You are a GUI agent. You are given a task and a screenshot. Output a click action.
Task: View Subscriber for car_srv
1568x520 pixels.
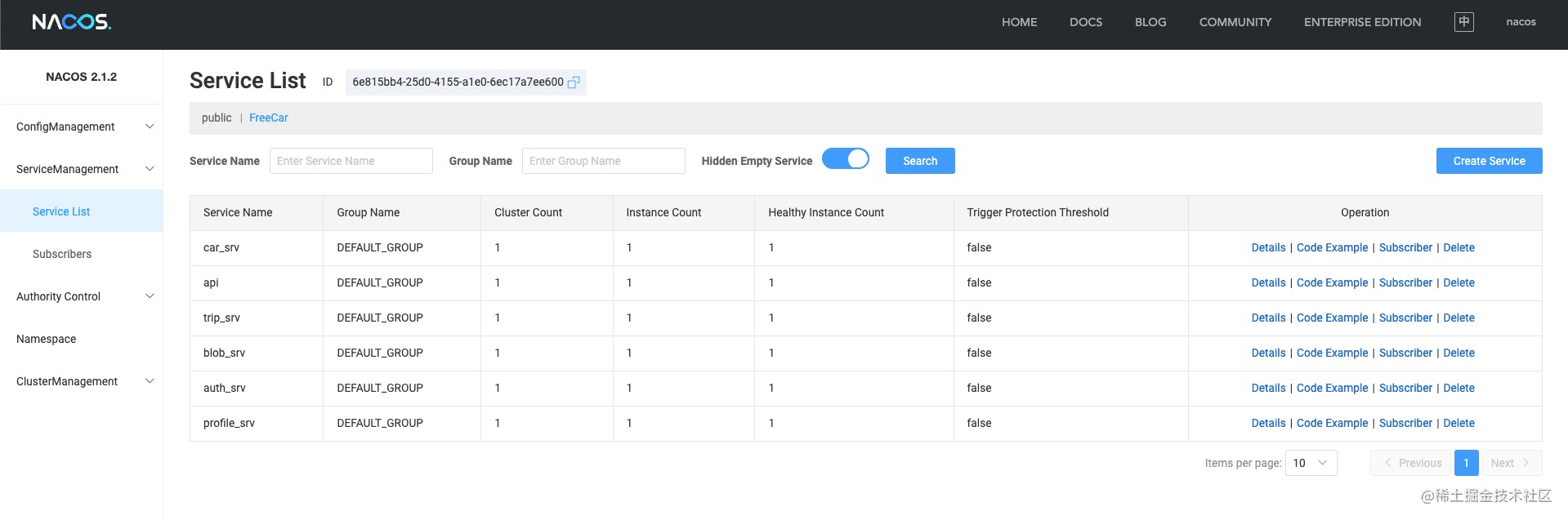coord(1405,247)
